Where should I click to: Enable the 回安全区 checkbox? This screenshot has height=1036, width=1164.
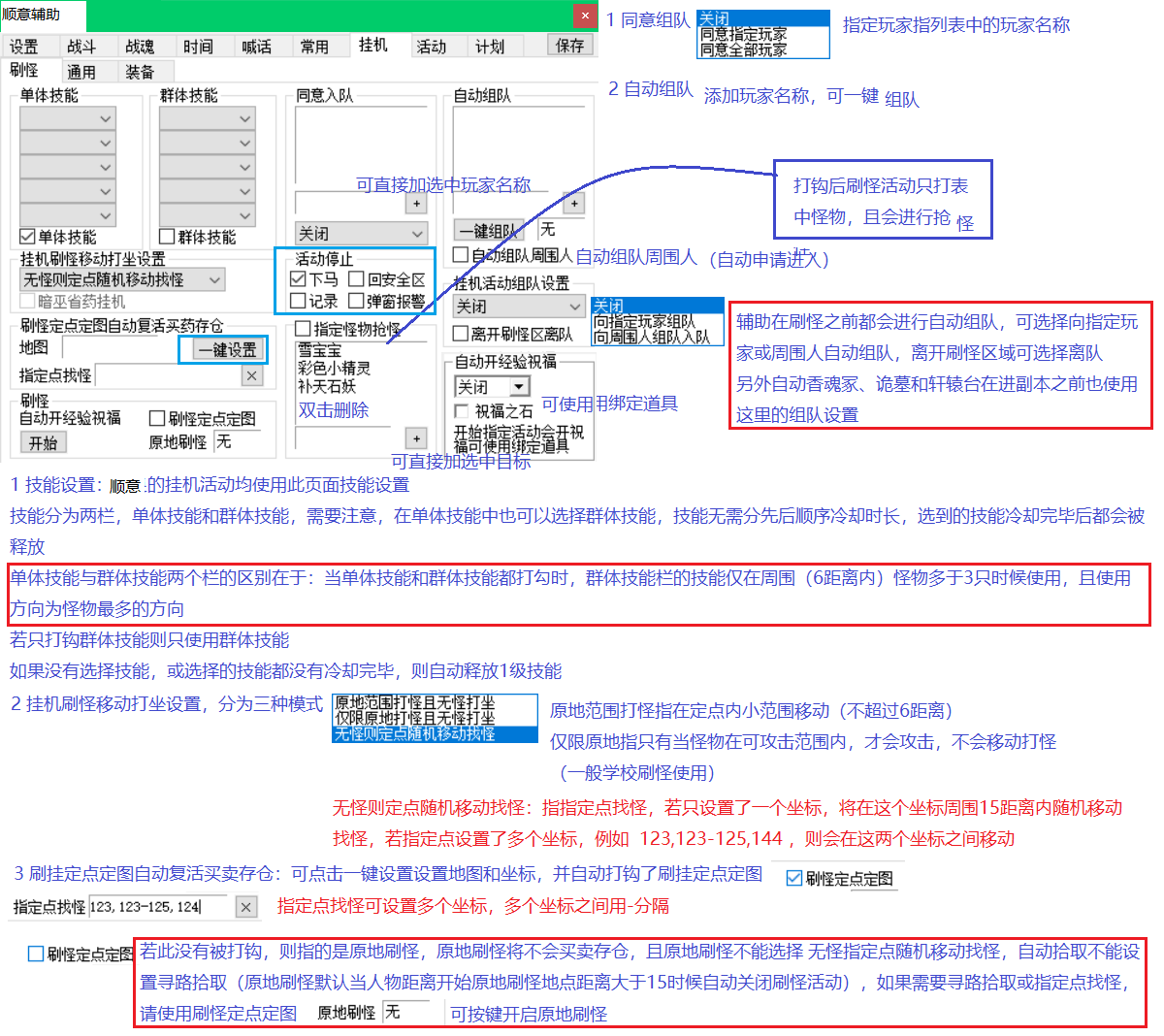357,278
